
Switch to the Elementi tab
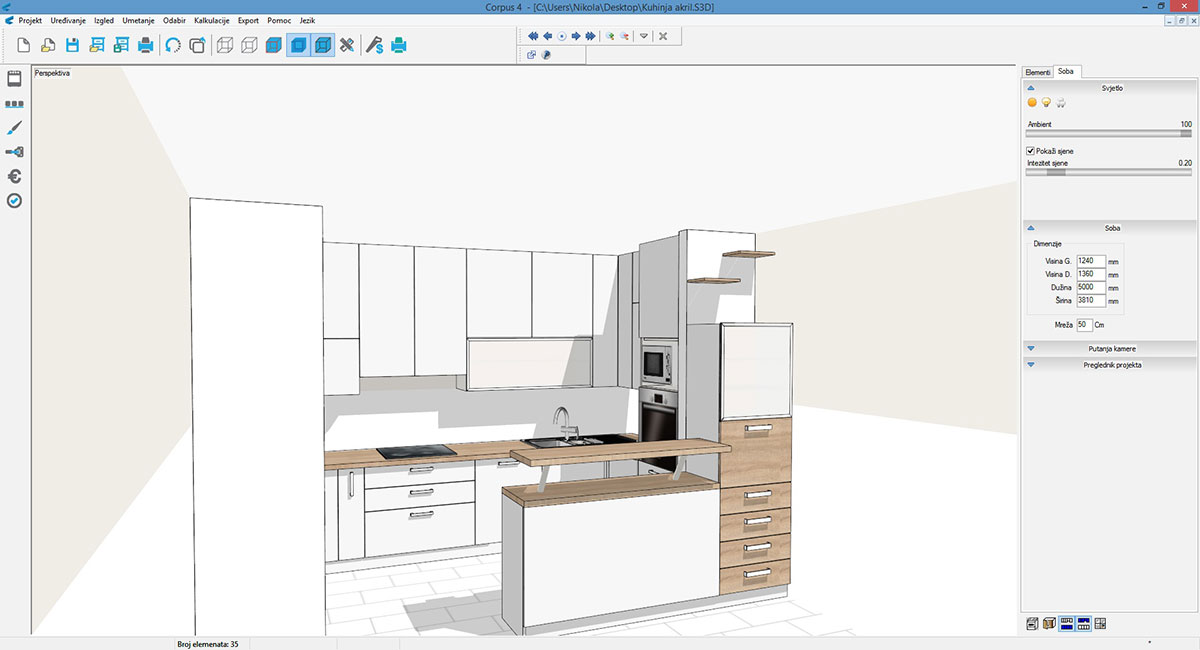coord(1037,72)
